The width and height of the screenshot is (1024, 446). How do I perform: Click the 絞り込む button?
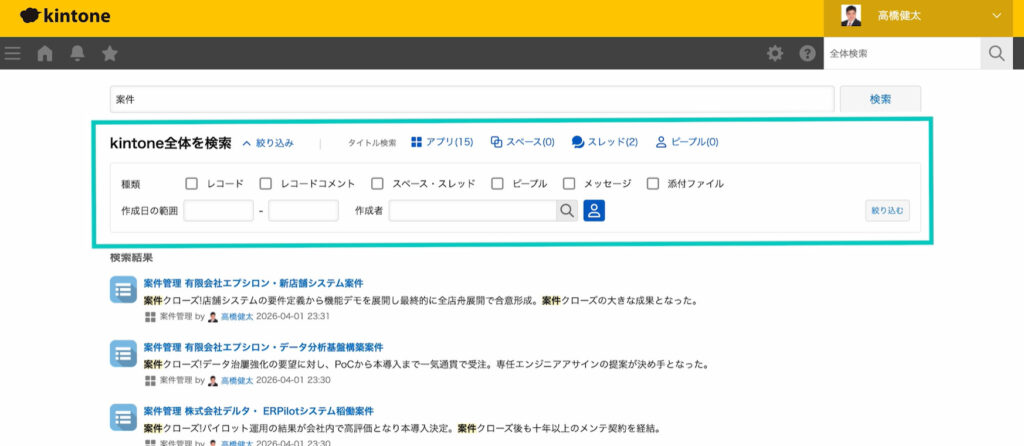[888, 210]
